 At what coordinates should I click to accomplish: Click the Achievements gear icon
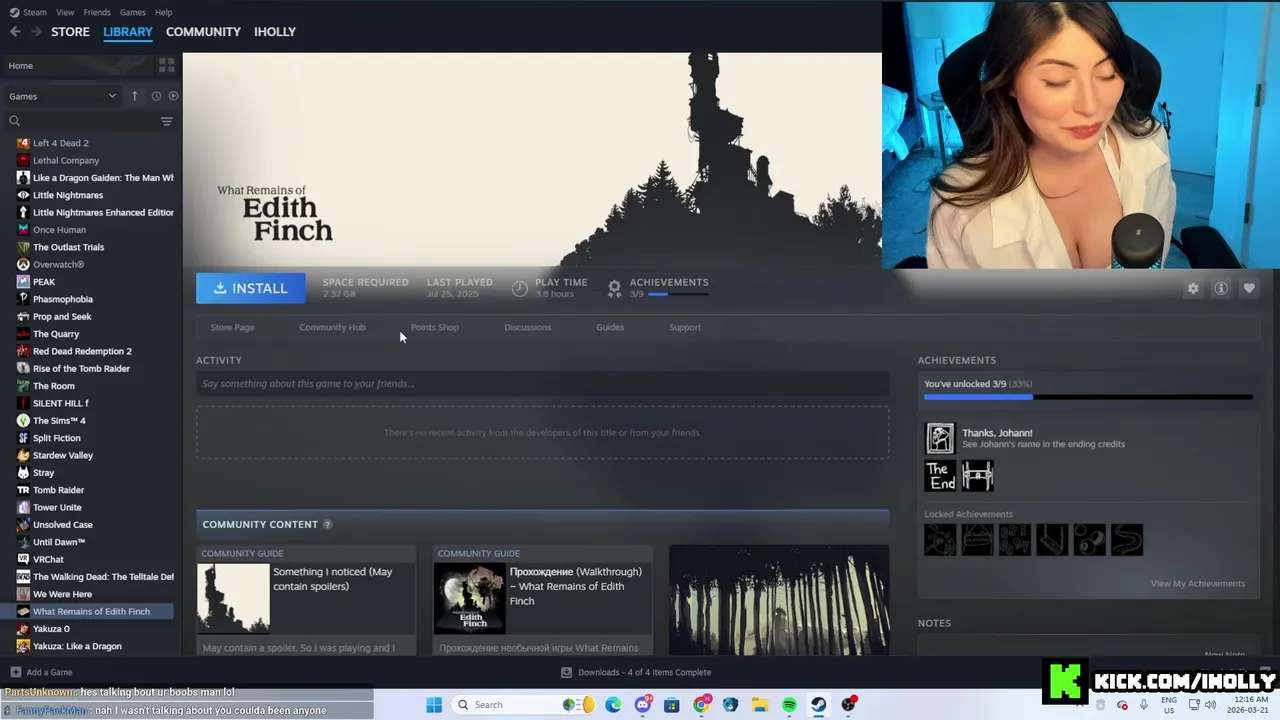click(x=614, y=288)
